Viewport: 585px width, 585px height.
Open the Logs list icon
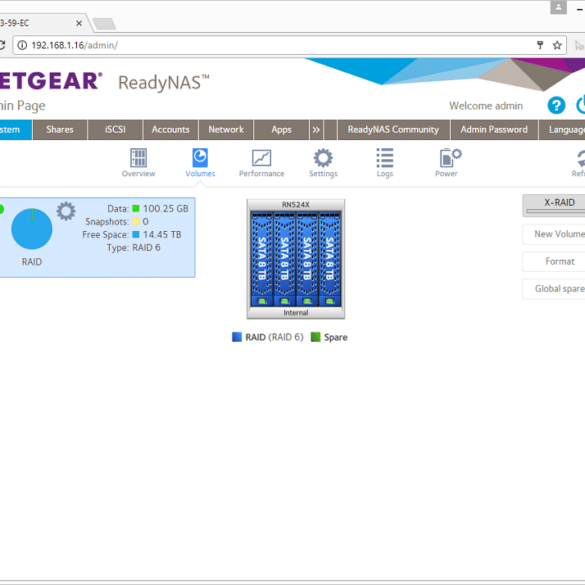coord(385,163)
